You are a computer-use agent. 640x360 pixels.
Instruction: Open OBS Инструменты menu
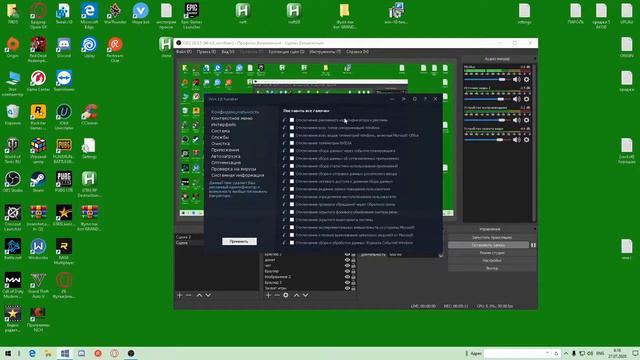325,52
